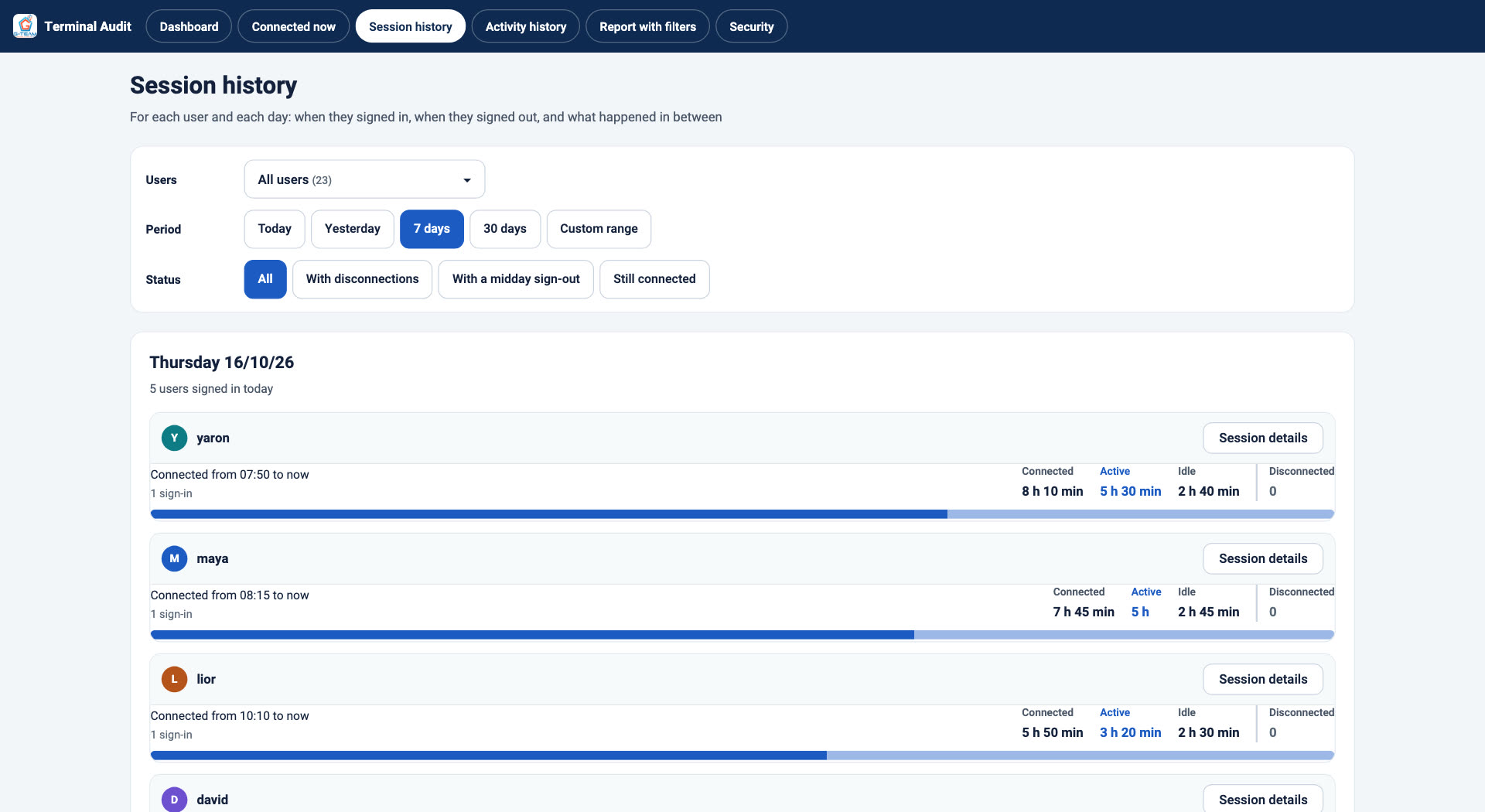This screenshot has width=1485, height=812.
Task: Click lior's orange avatar icon
Action: [174, 679]
